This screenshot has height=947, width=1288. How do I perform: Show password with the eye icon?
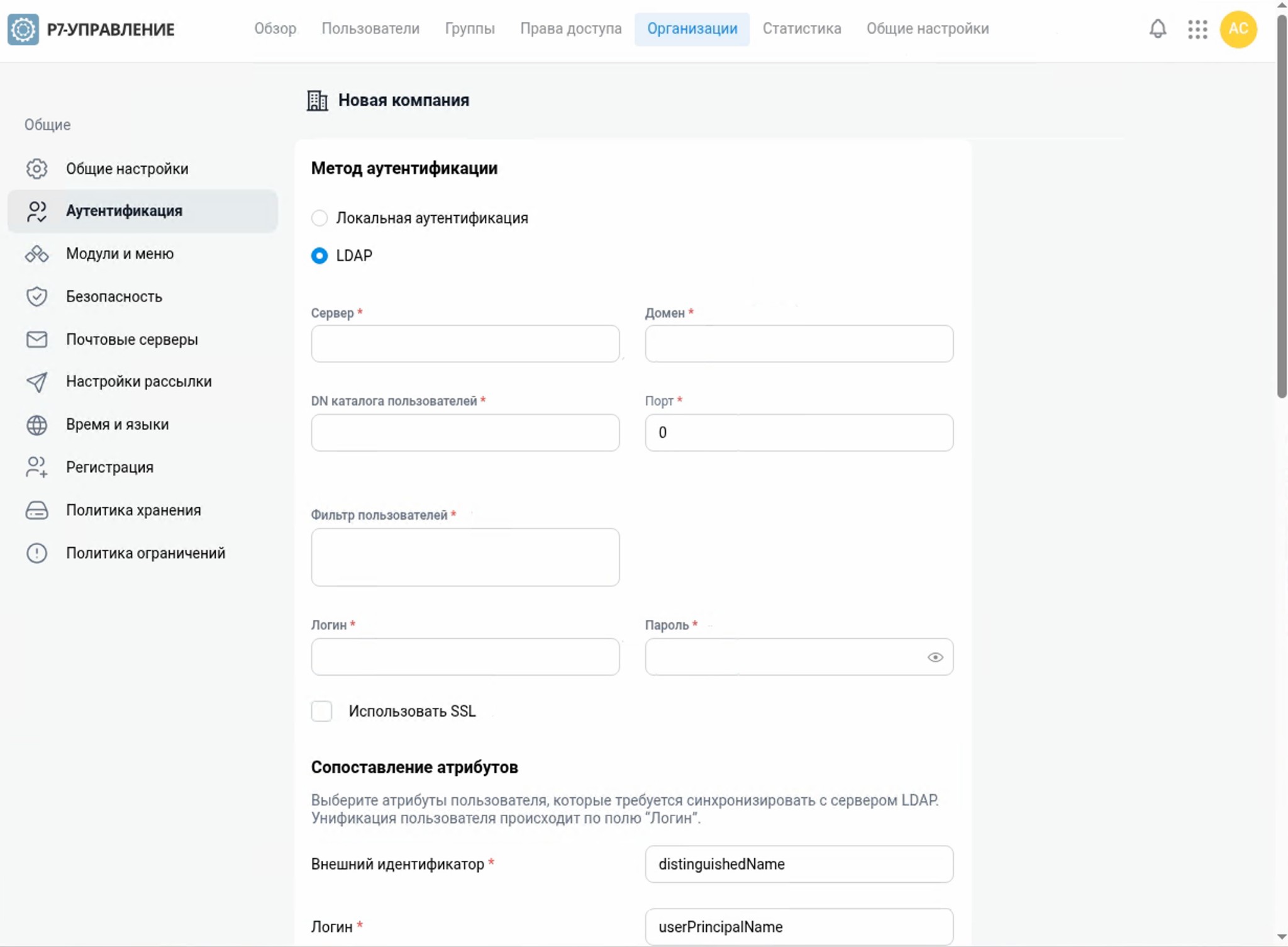(935, 658)
